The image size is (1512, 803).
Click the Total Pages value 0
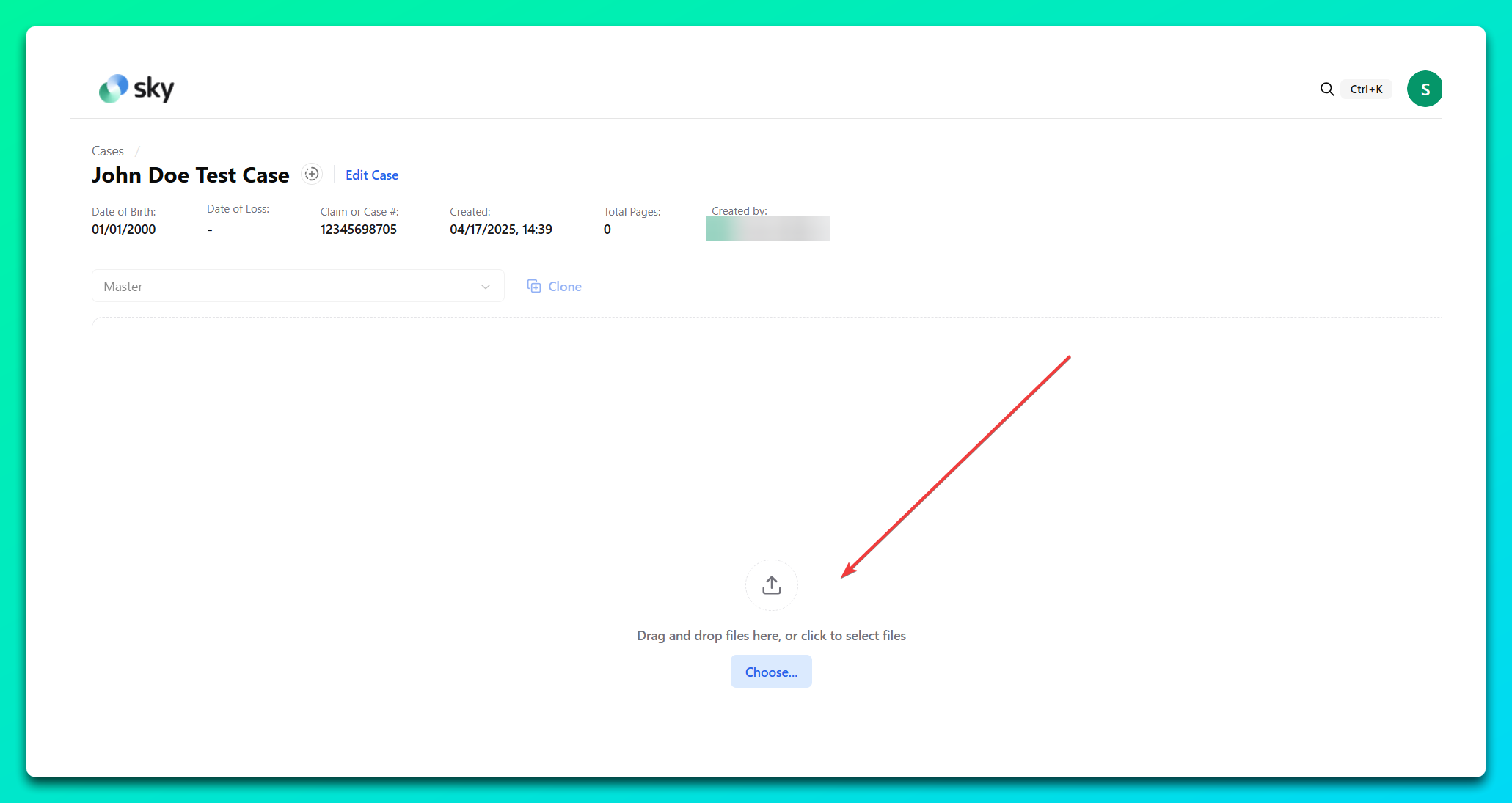607,230
